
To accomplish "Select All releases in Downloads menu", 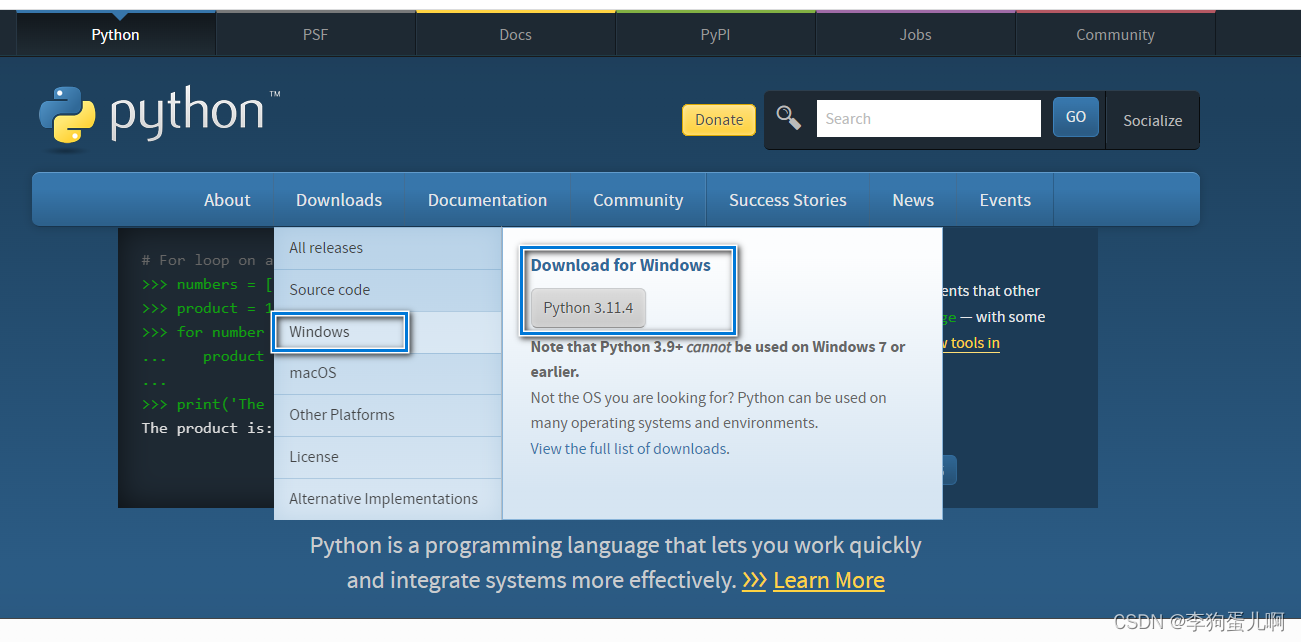I will point(388,248).
